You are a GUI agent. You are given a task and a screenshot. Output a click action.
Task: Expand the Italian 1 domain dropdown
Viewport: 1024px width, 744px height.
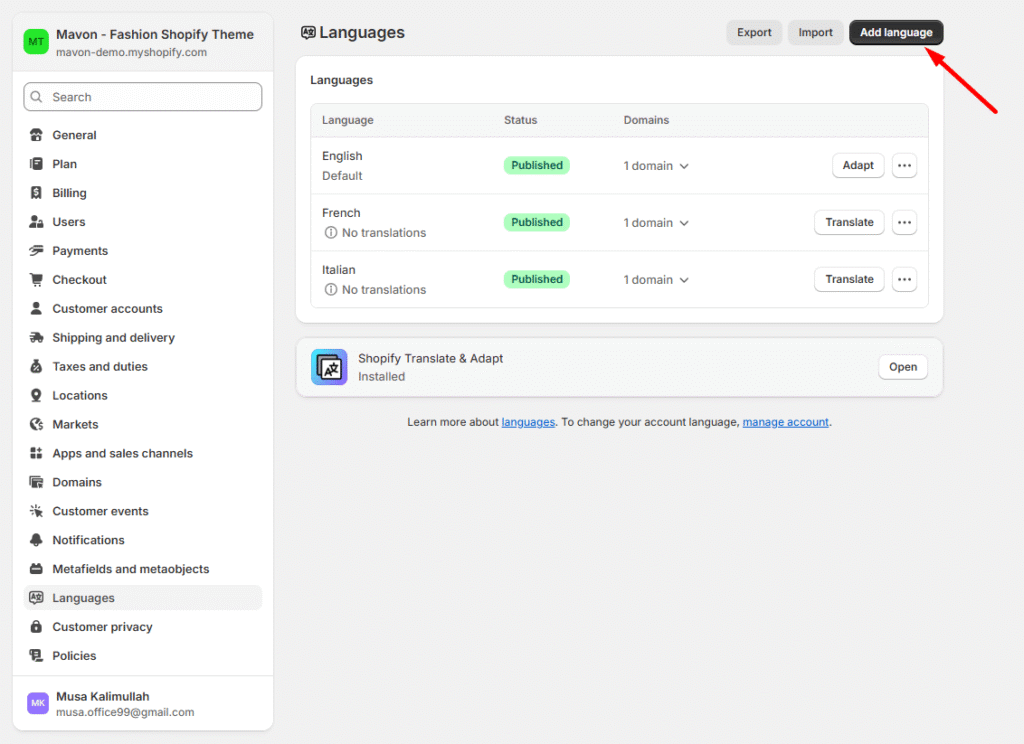(657, 280)
